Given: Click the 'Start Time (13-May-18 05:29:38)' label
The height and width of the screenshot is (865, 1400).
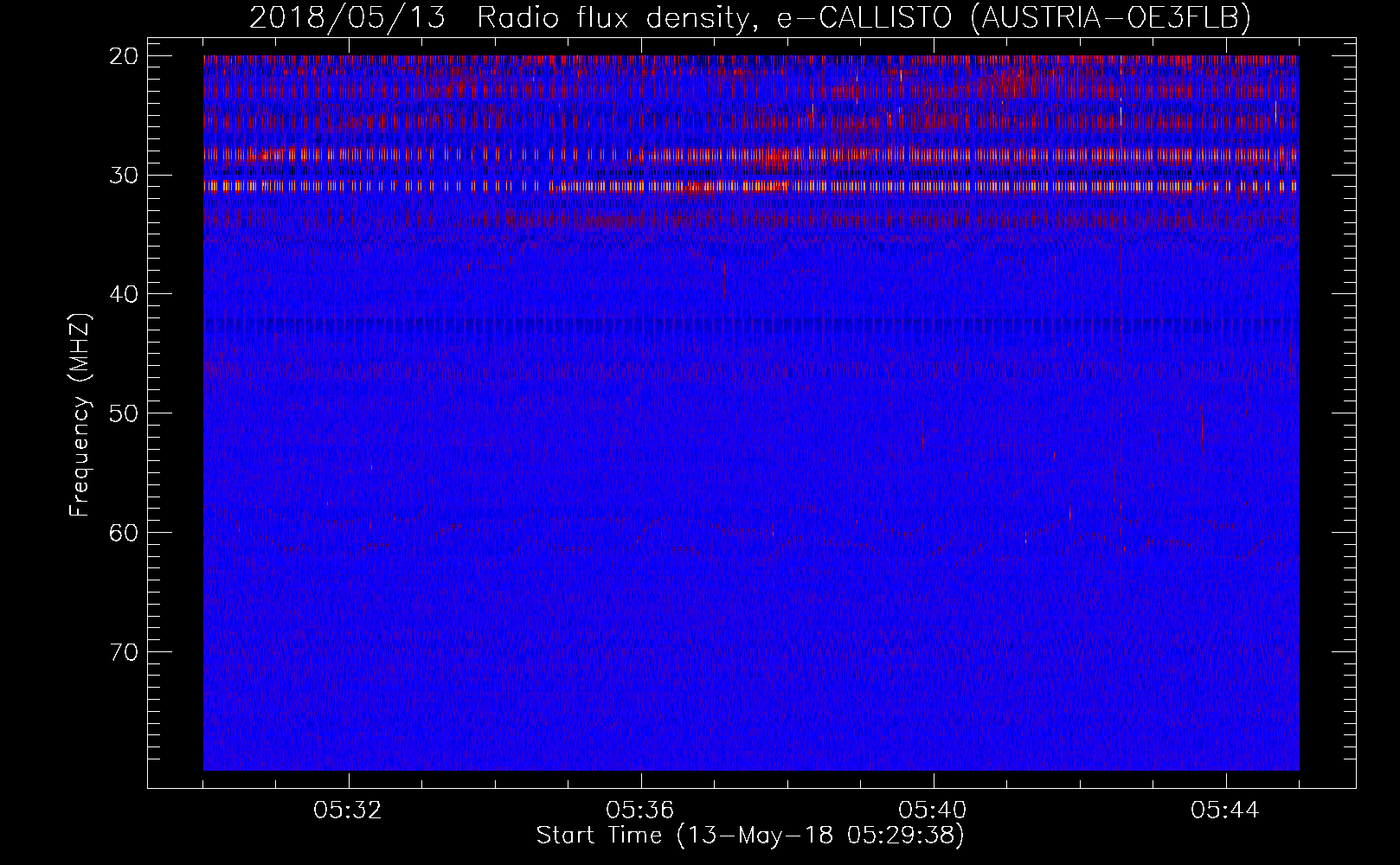Looking at the screenshot, I should (x=750, y=836).
